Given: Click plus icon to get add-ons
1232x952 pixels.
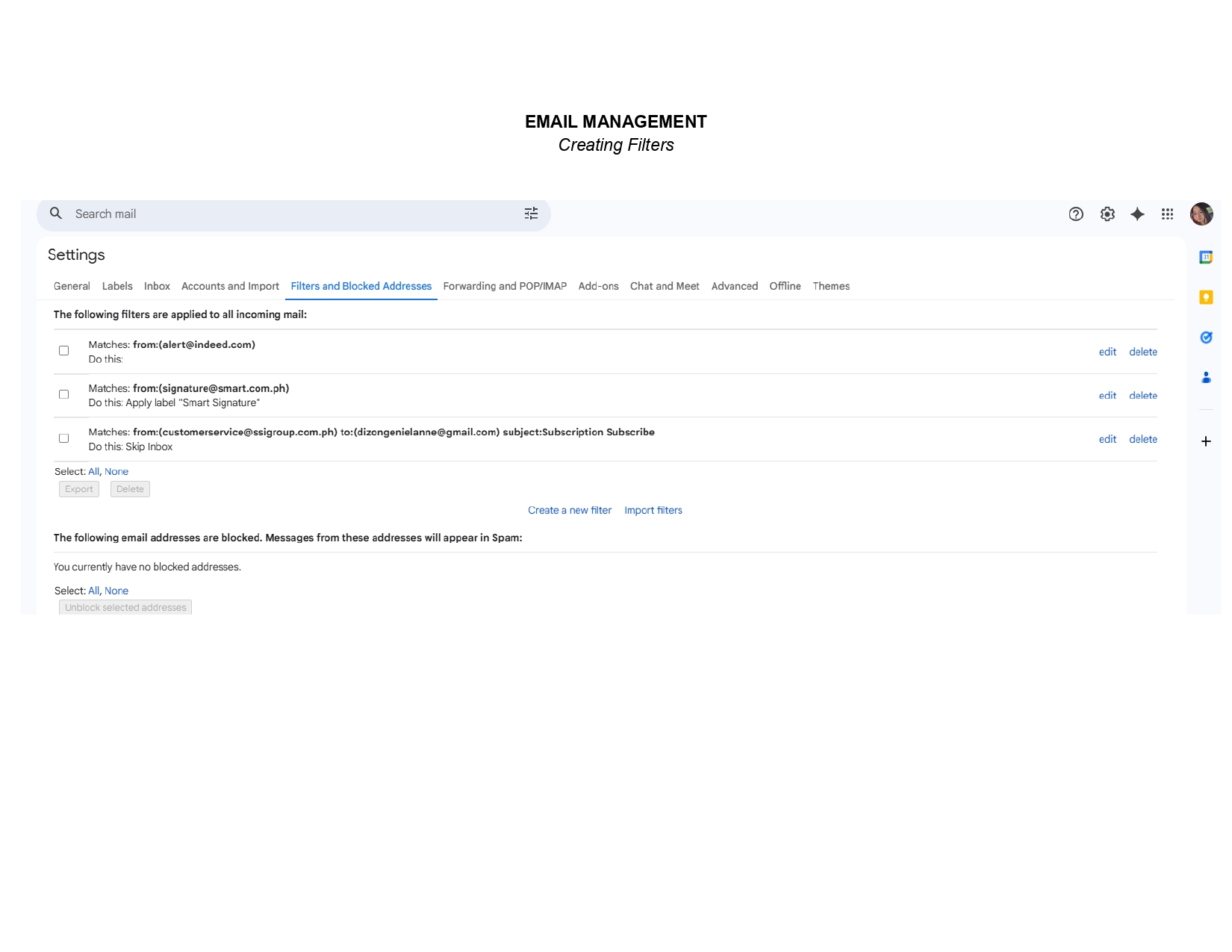Looking at the screenshot, I should click(x=1205, y=441).
